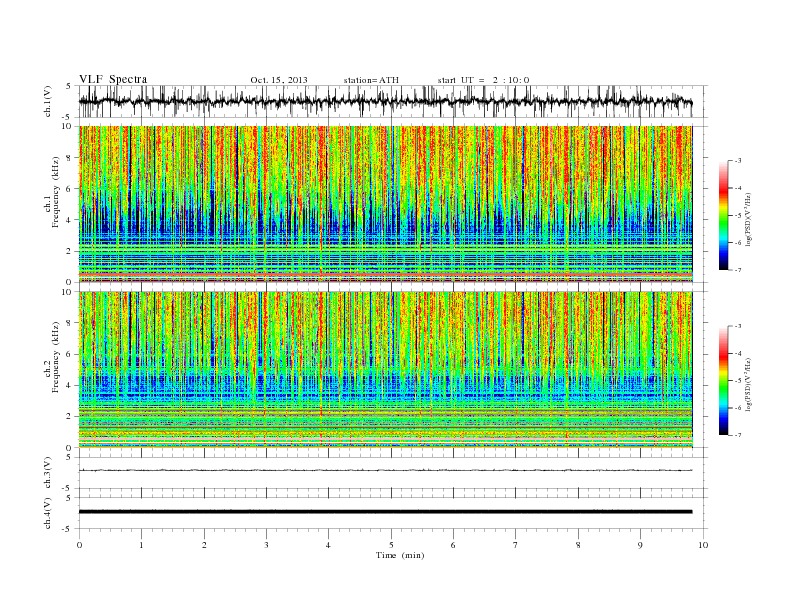The width and height of the screenshot is (792, 612).
Task: Click the "-7" tick on the upper colorbar
Action: (738, 270)
